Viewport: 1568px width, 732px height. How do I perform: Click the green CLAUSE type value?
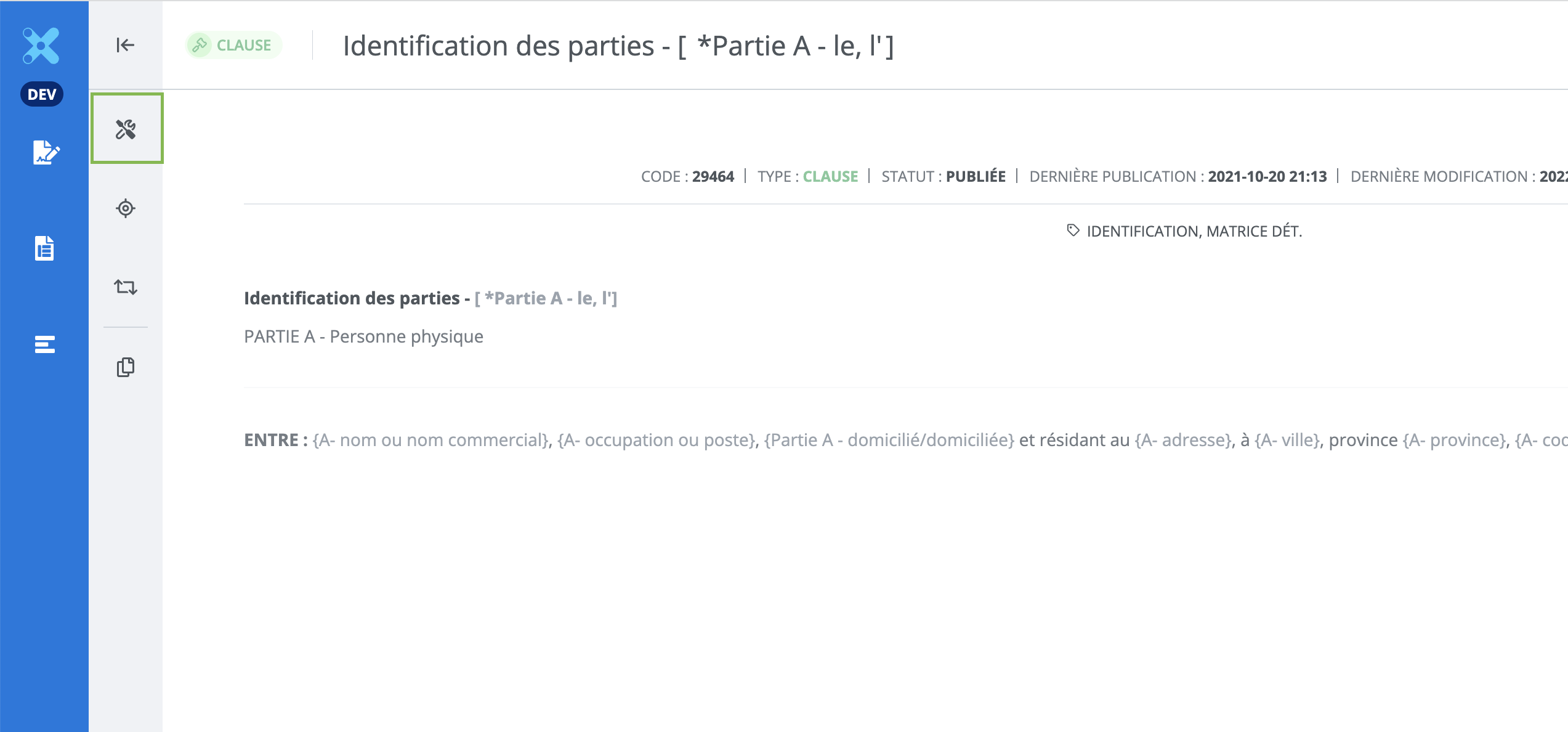830,177
